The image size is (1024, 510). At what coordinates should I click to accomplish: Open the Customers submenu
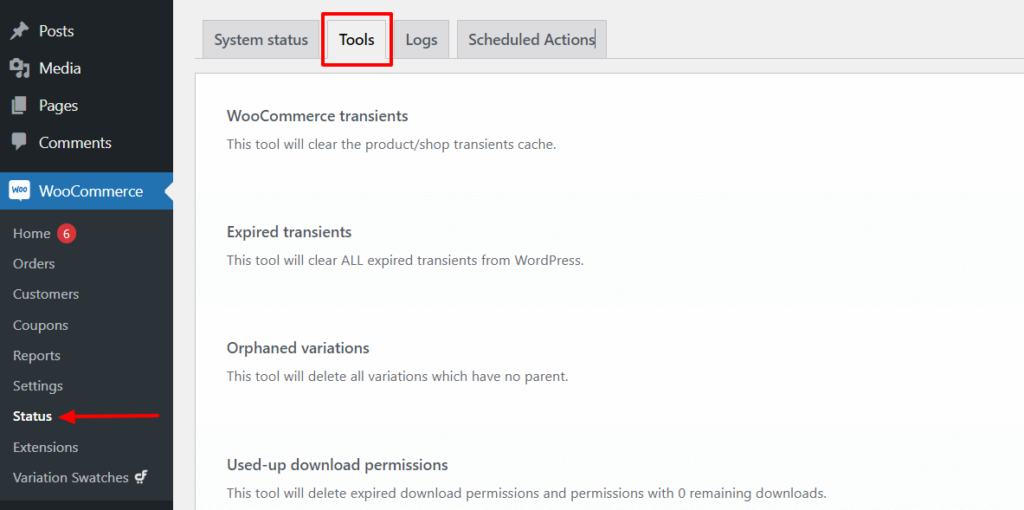[46, 295]
